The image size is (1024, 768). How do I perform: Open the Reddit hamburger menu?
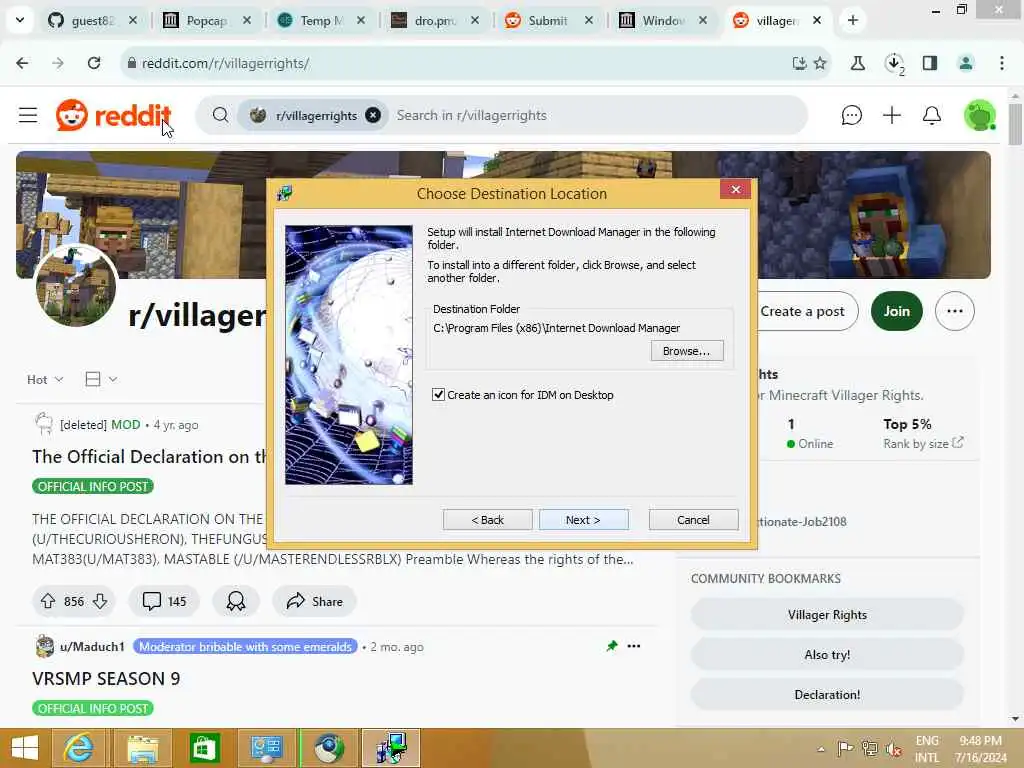(27, 116)
